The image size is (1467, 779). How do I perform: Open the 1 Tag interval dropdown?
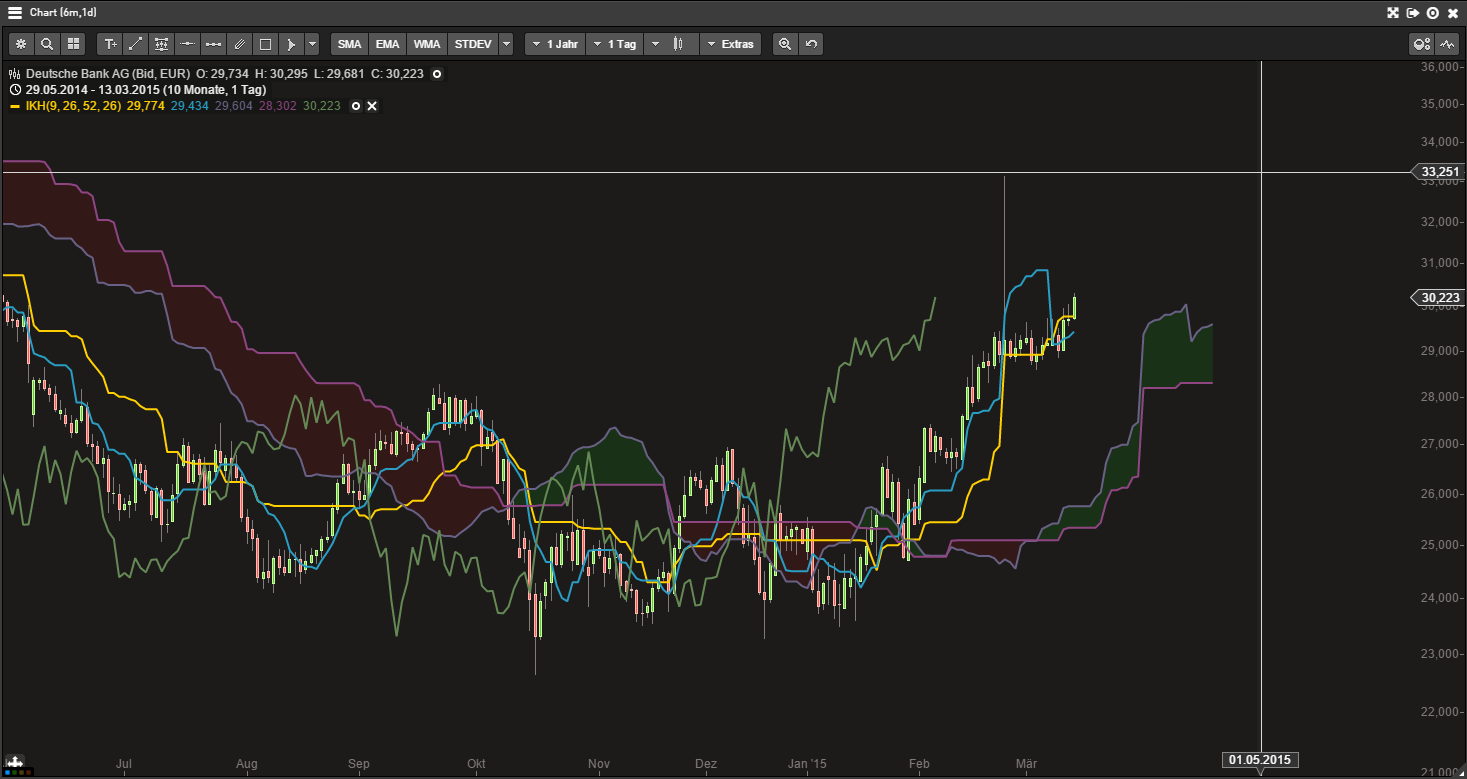(614, 44)
